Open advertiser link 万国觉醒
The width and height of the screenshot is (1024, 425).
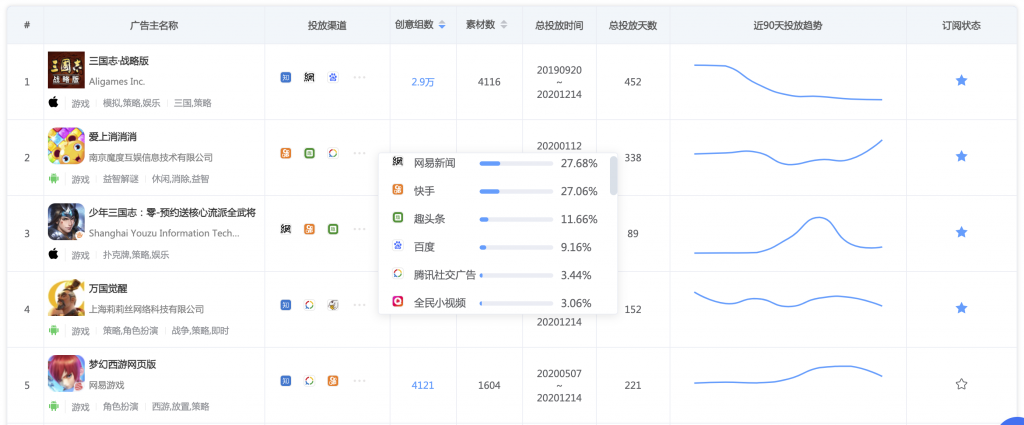(108, 288)
